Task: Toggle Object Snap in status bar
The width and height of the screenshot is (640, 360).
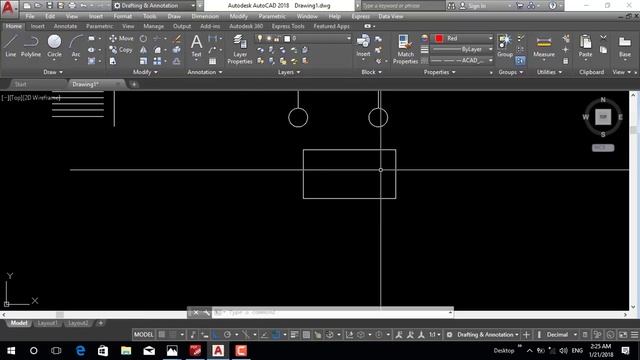Action: coord(276,335)
